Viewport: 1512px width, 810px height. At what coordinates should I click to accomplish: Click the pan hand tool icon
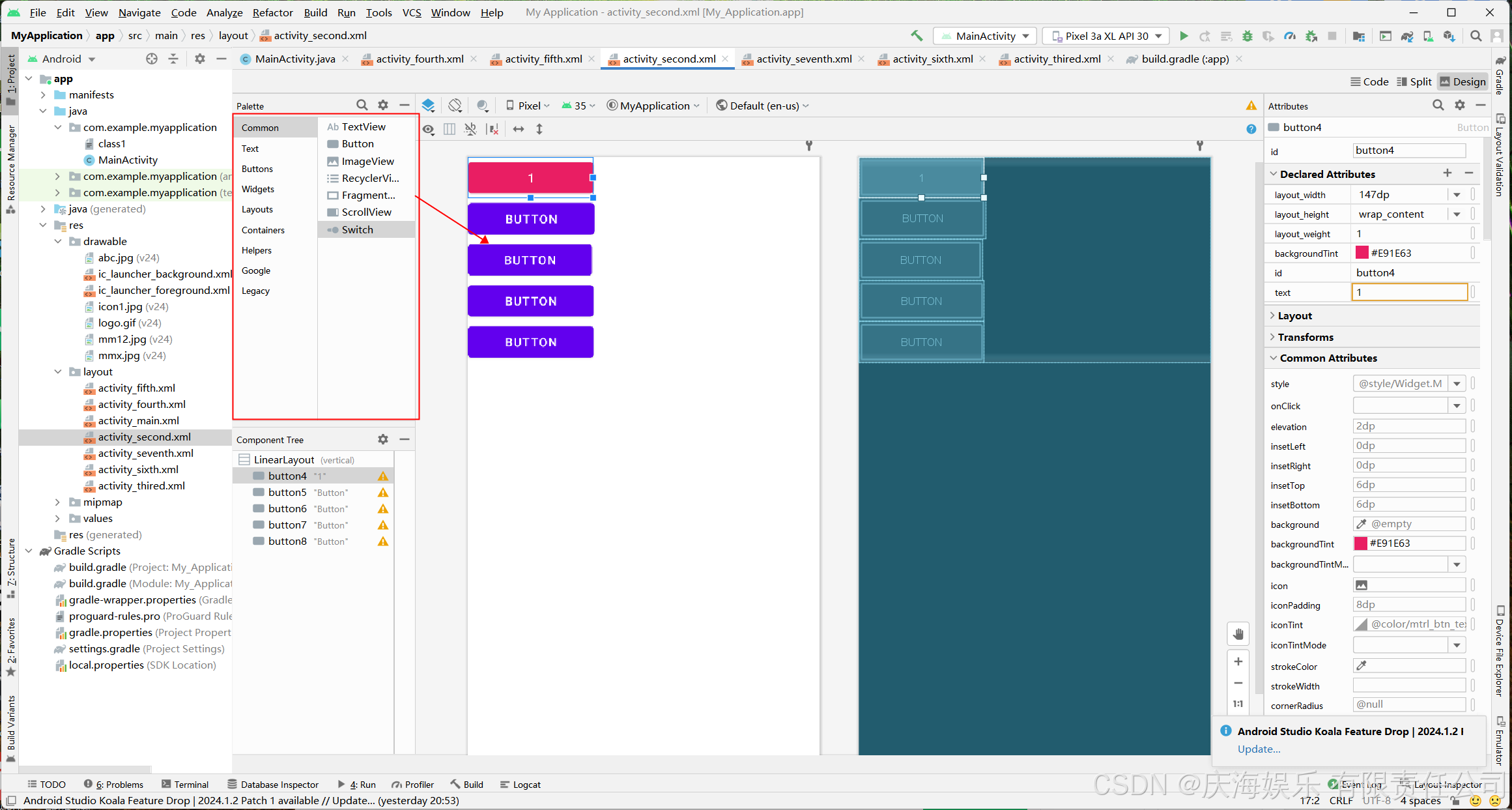(1238, 633)
